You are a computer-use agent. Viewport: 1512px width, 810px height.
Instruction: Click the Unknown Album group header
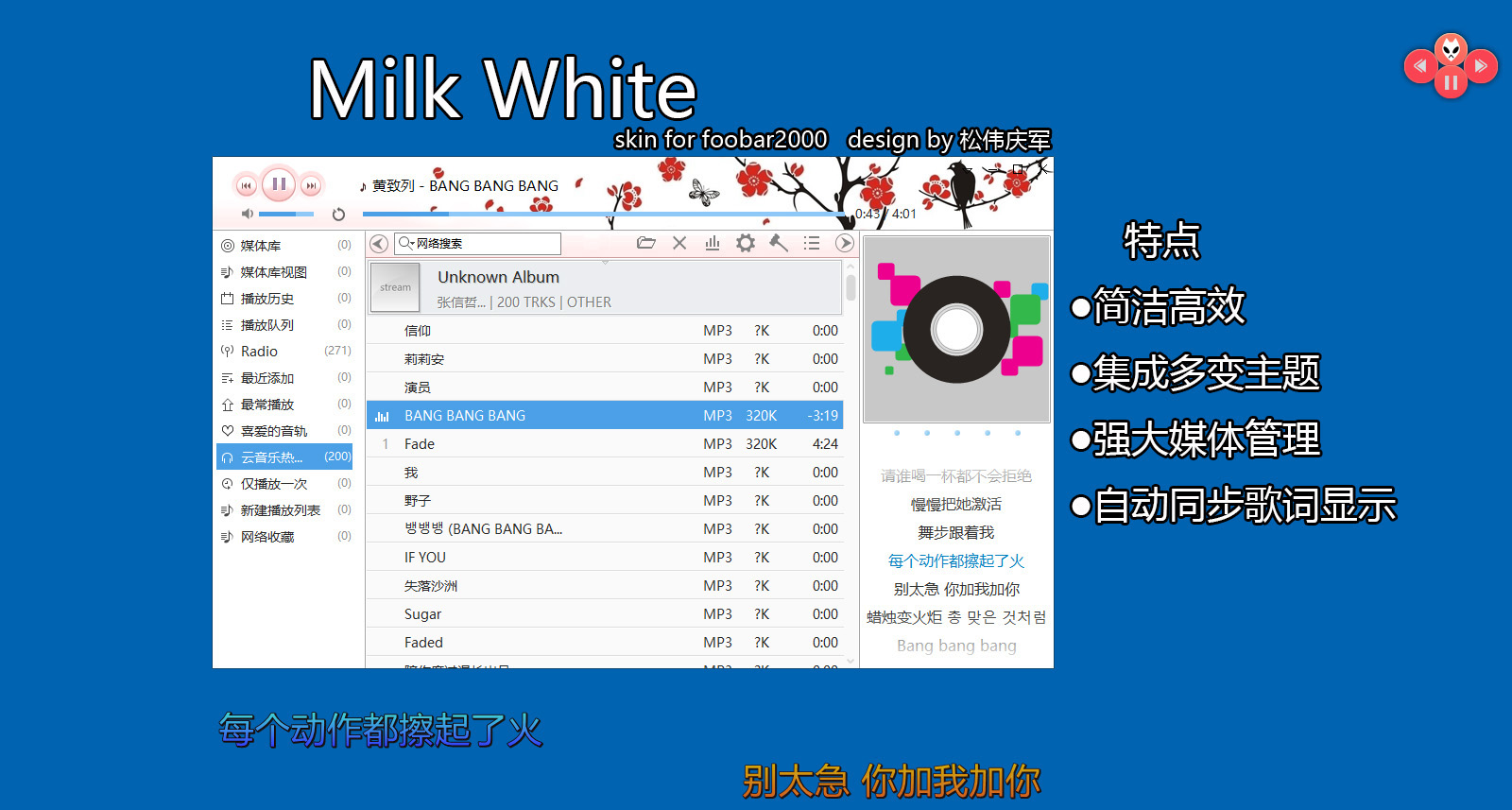605,287
